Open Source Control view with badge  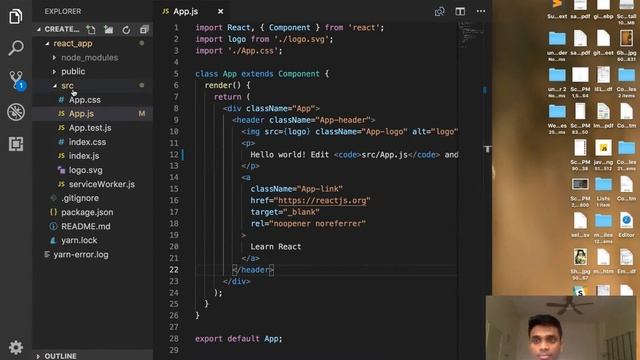[16, 80]
